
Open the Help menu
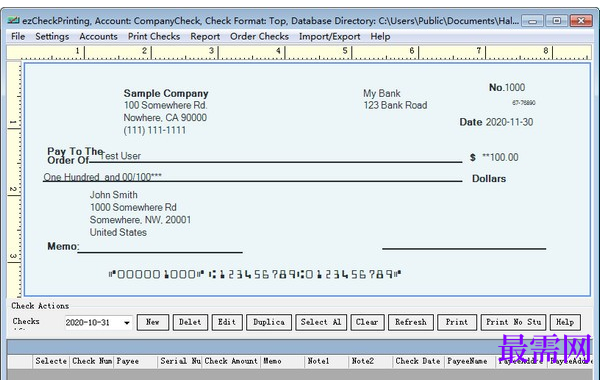380,37
